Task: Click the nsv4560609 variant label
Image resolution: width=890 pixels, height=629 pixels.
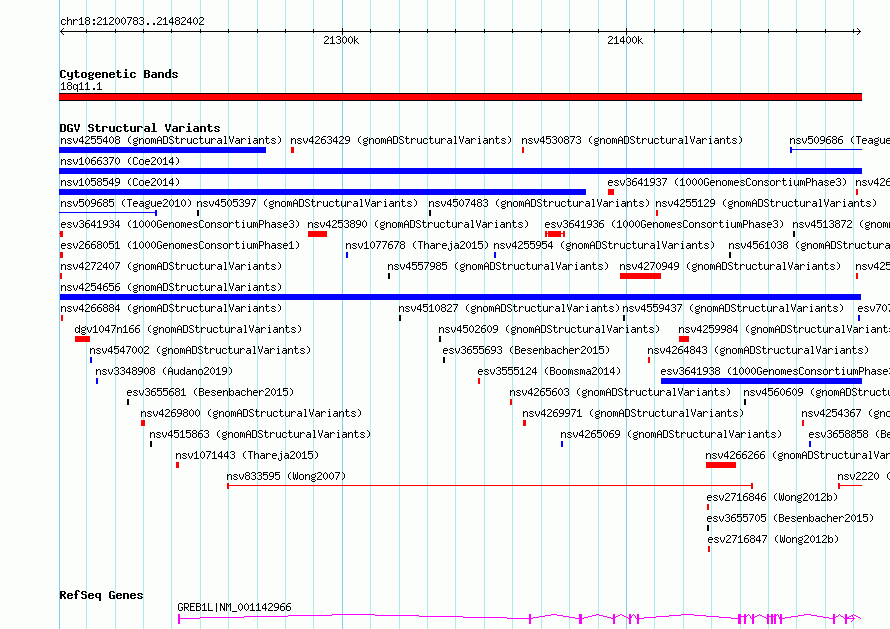Action: (816, 392)
